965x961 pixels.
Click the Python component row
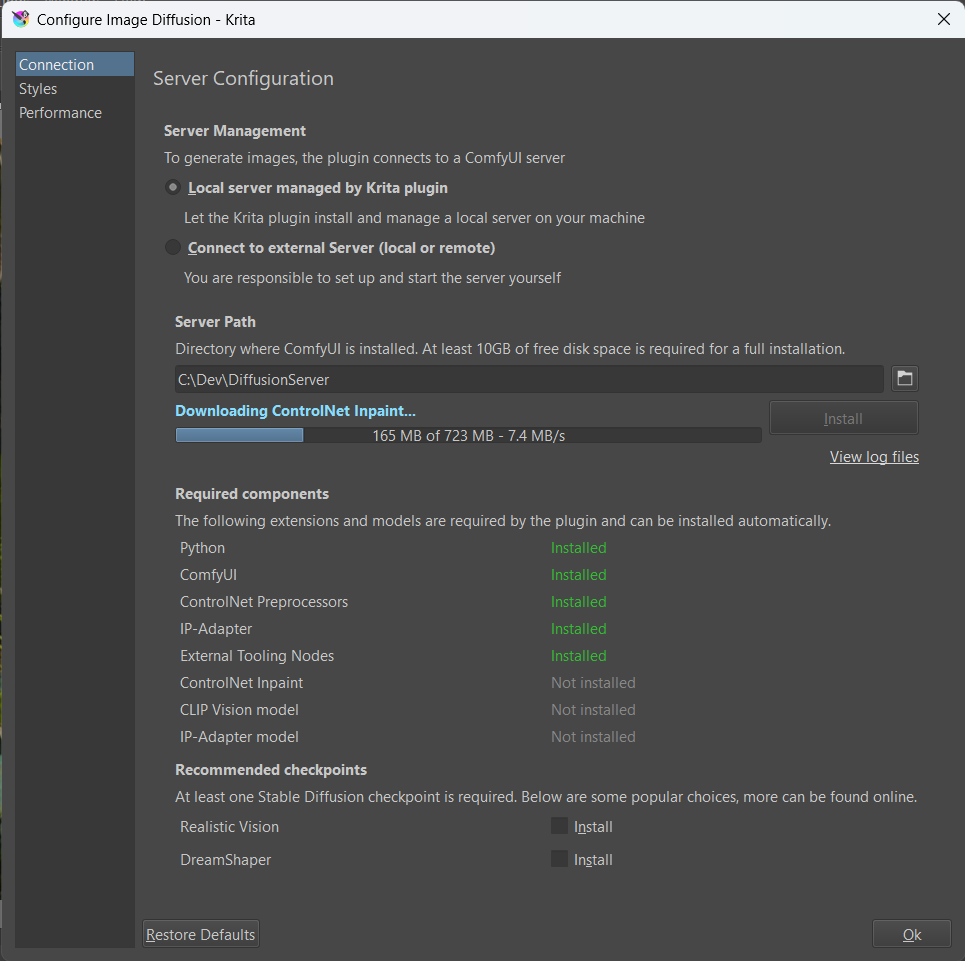[394, 548]
